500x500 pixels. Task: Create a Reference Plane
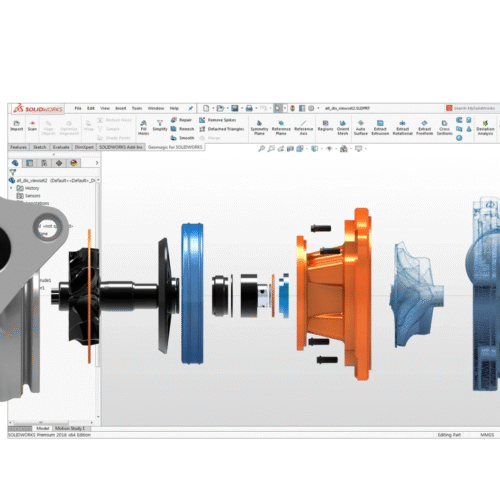point(281,128)
